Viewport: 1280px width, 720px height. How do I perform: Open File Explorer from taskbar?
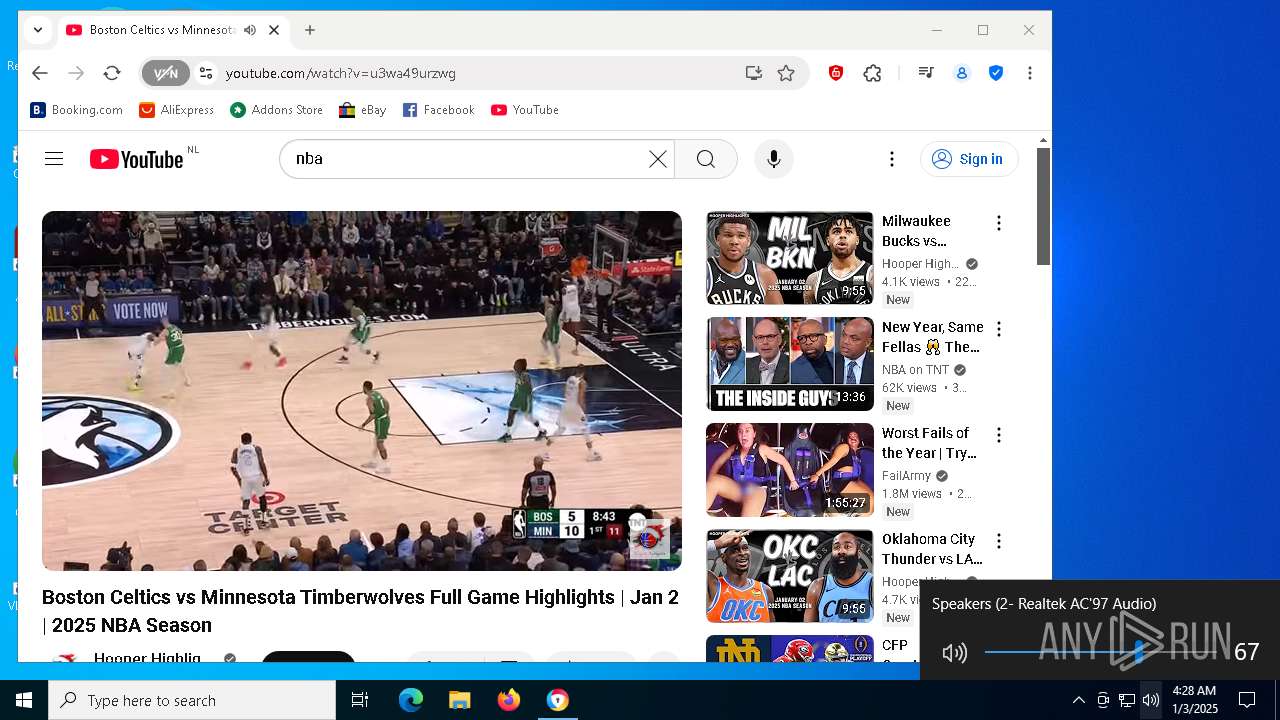coord(459,700)
